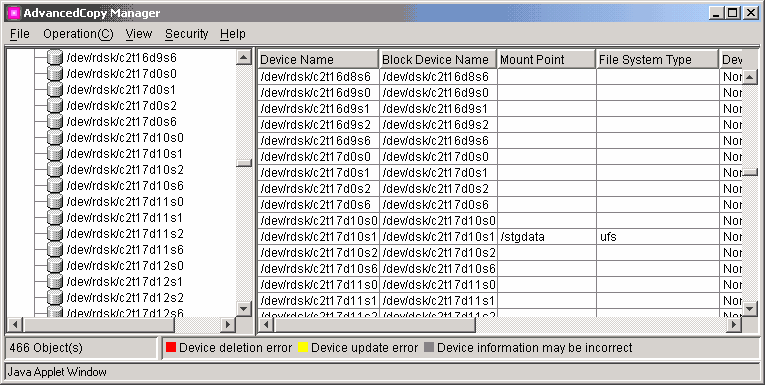The width and height of the screenshot is (765, 385).
Task: Click yellow Device update error legend swatch
Action: [303, 347]
